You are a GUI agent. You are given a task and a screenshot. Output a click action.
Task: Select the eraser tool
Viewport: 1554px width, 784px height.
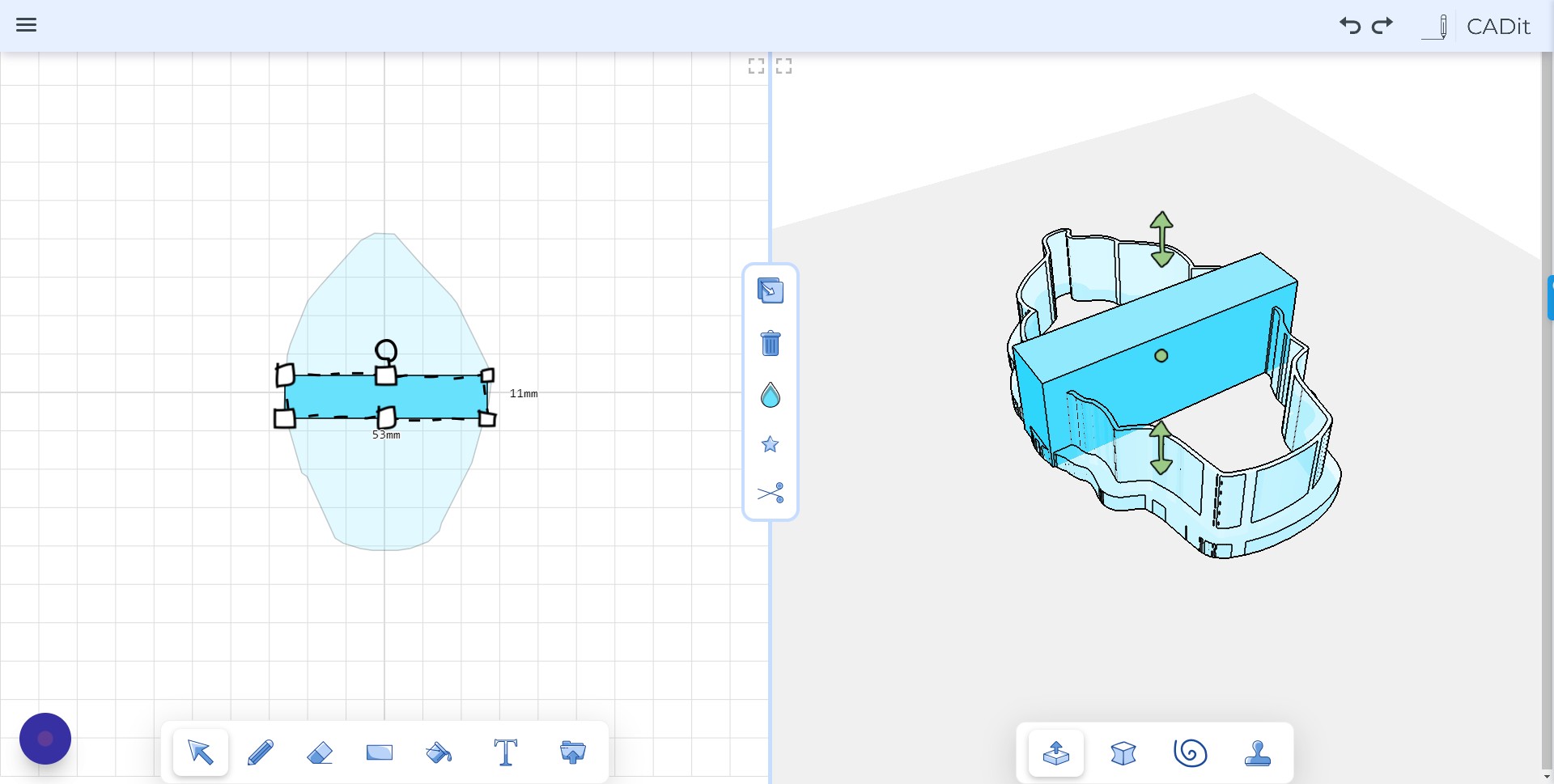321,753
